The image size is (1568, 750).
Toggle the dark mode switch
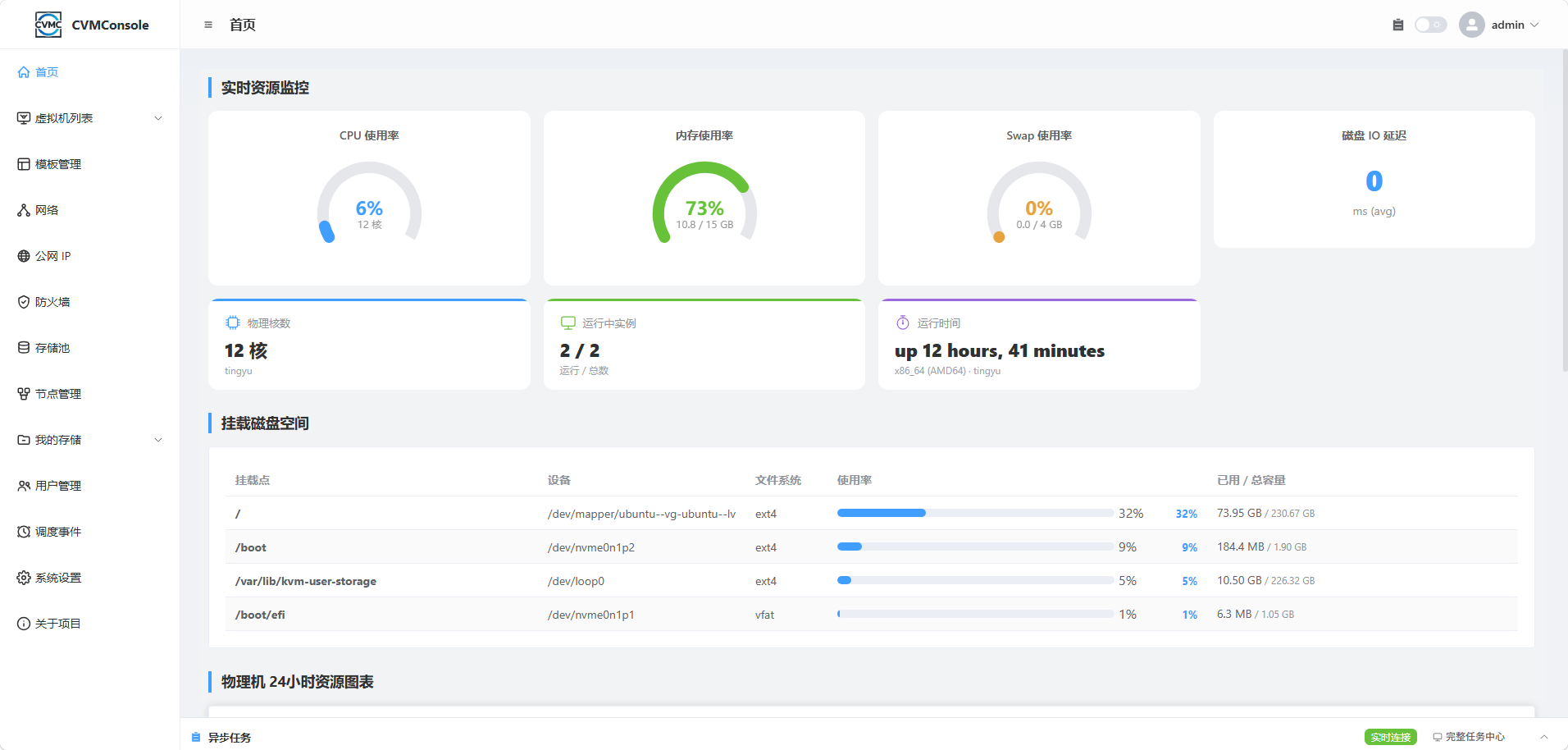(x=1431, y=25)
